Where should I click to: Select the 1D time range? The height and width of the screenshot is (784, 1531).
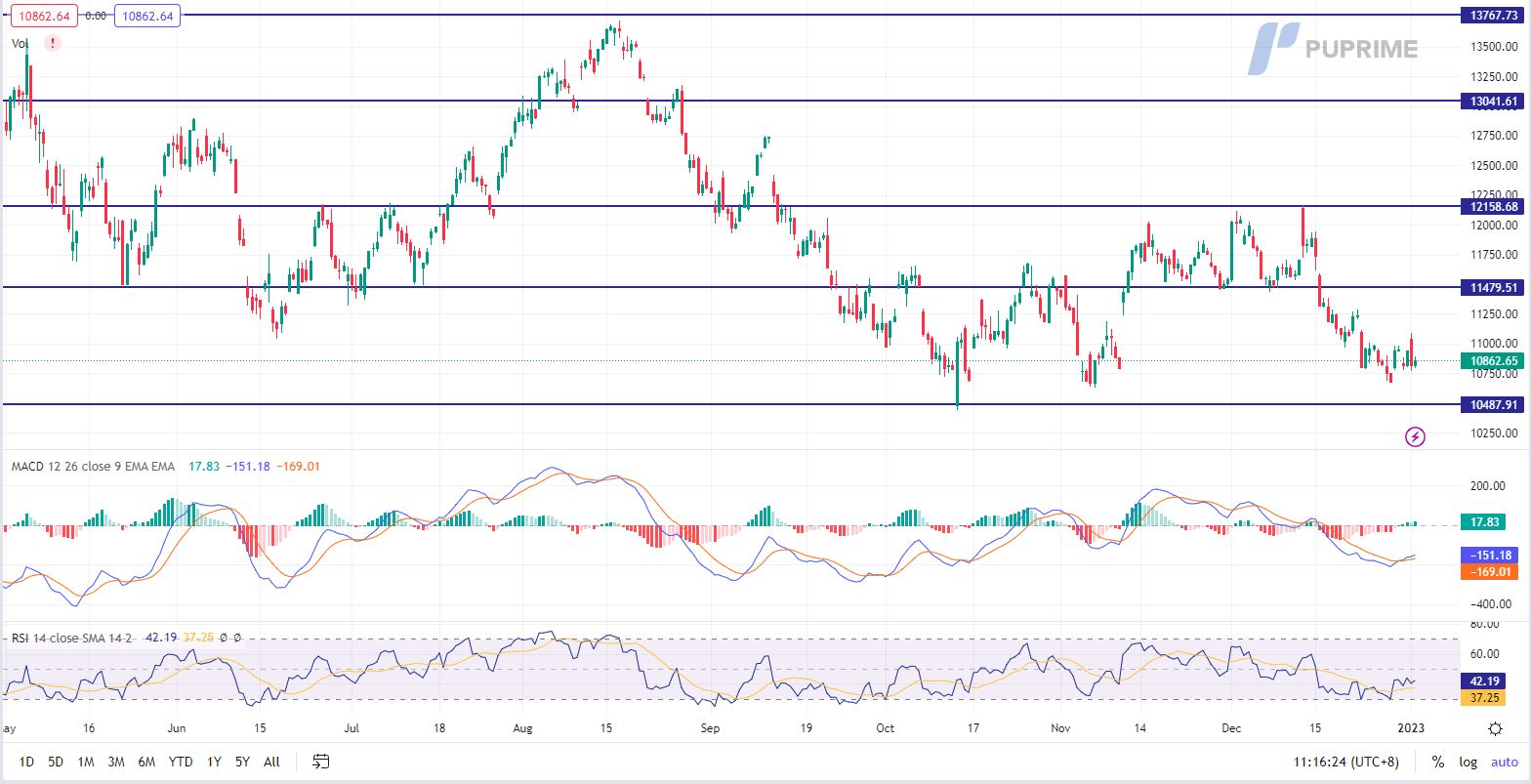point(27,762)
